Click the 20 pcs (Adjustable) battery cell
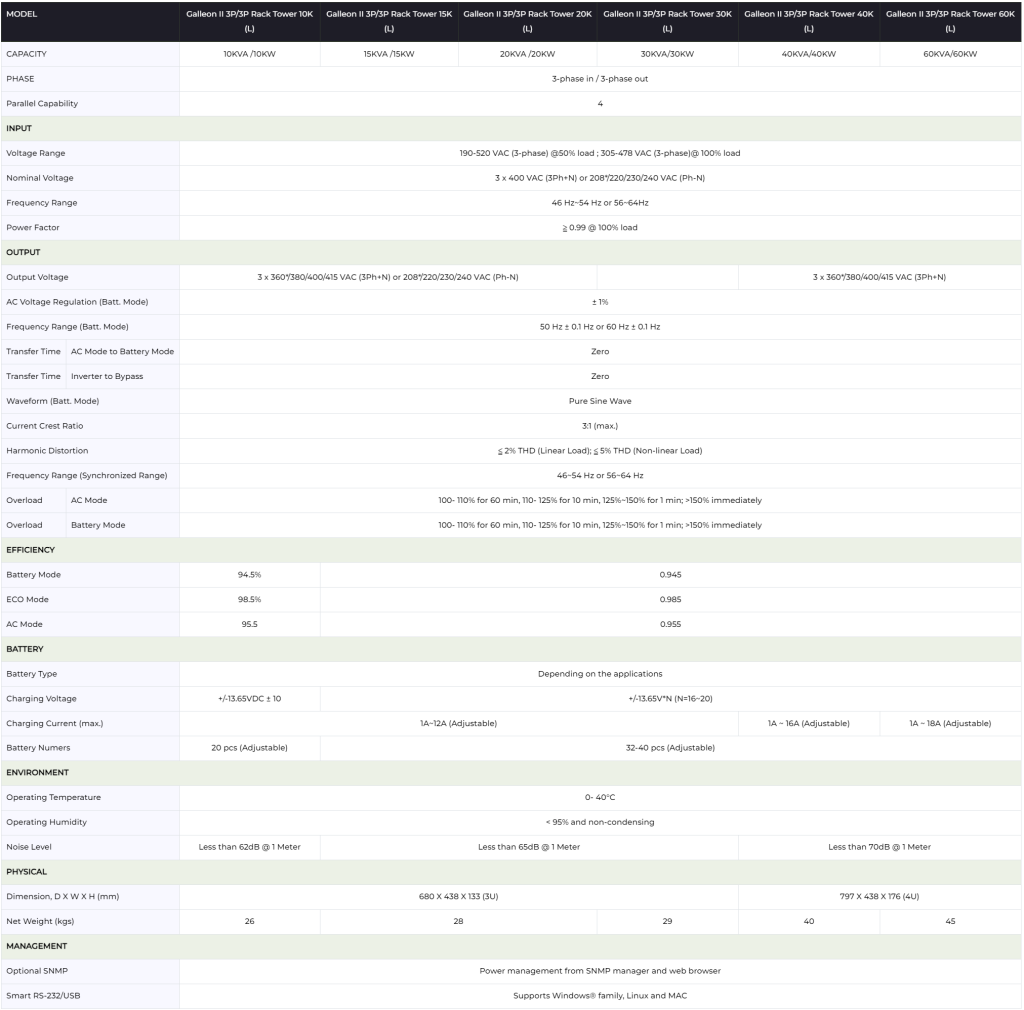1024x1010 pixels. coord(249,748)
